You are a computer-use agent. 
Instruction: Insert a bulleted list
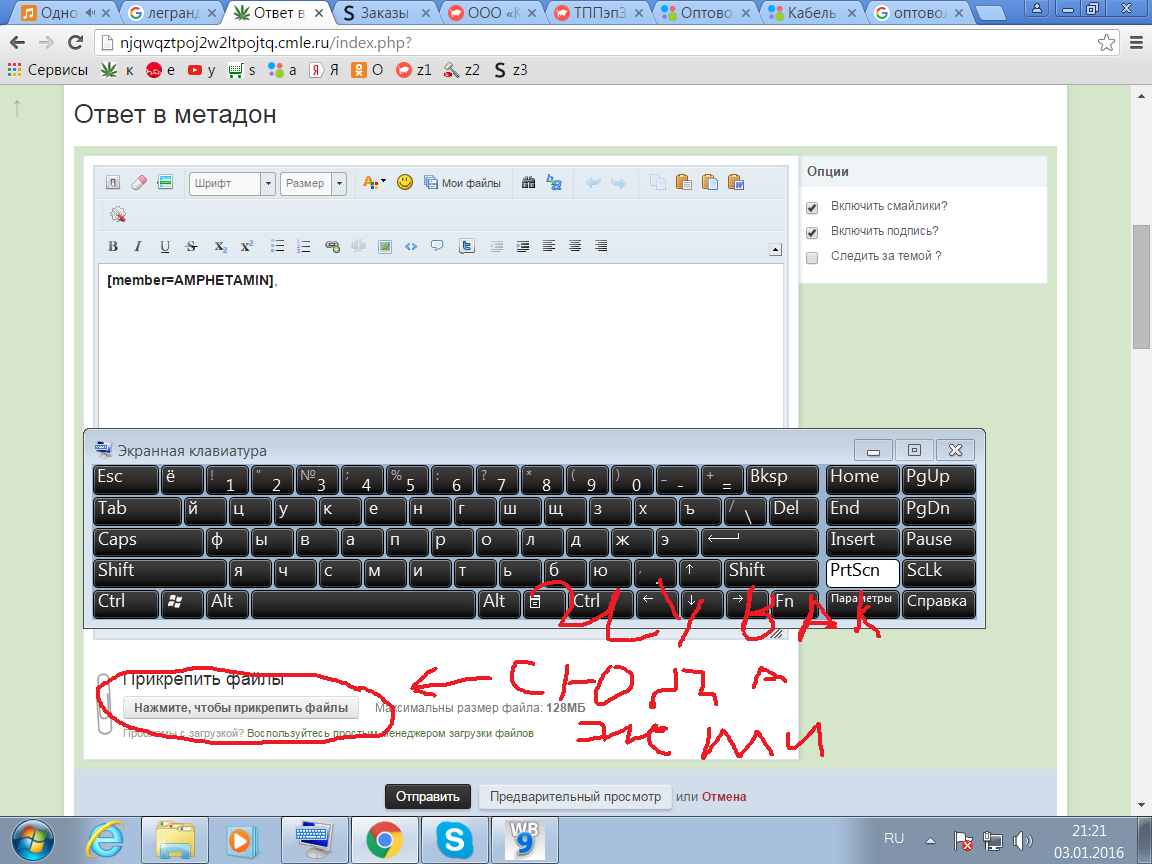pos(279,246)
